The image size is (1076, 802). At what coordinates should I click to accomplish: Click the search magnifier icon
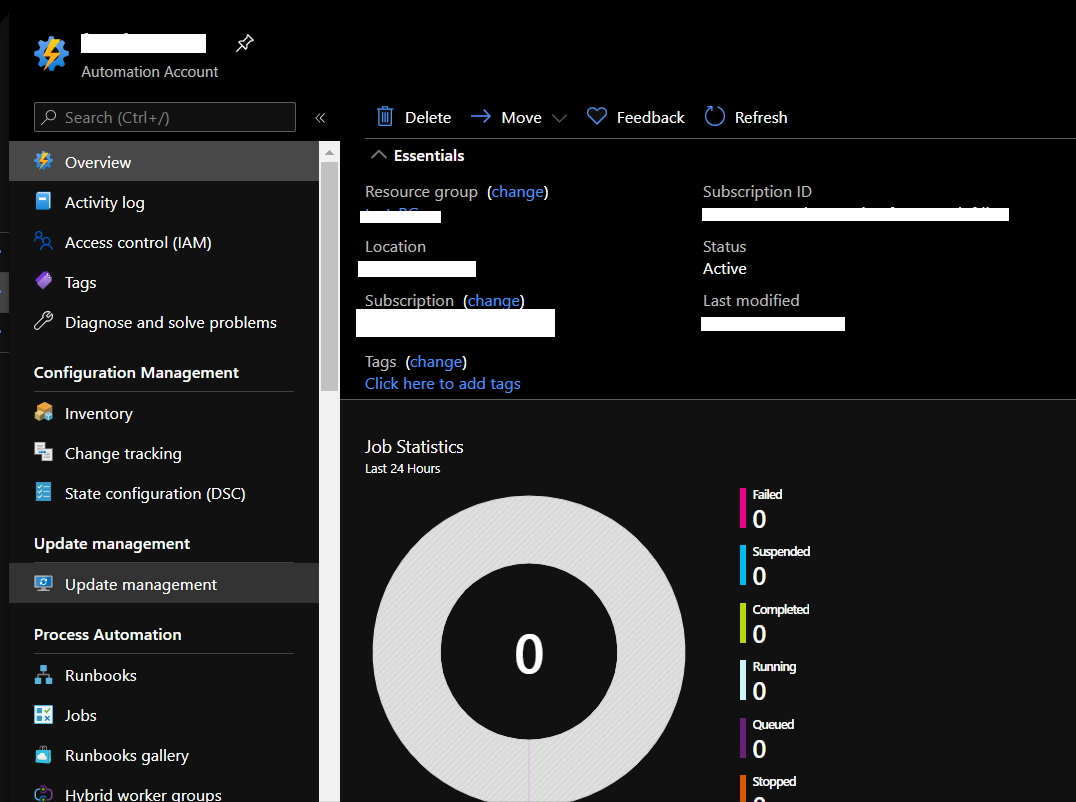tap(49, 117)
